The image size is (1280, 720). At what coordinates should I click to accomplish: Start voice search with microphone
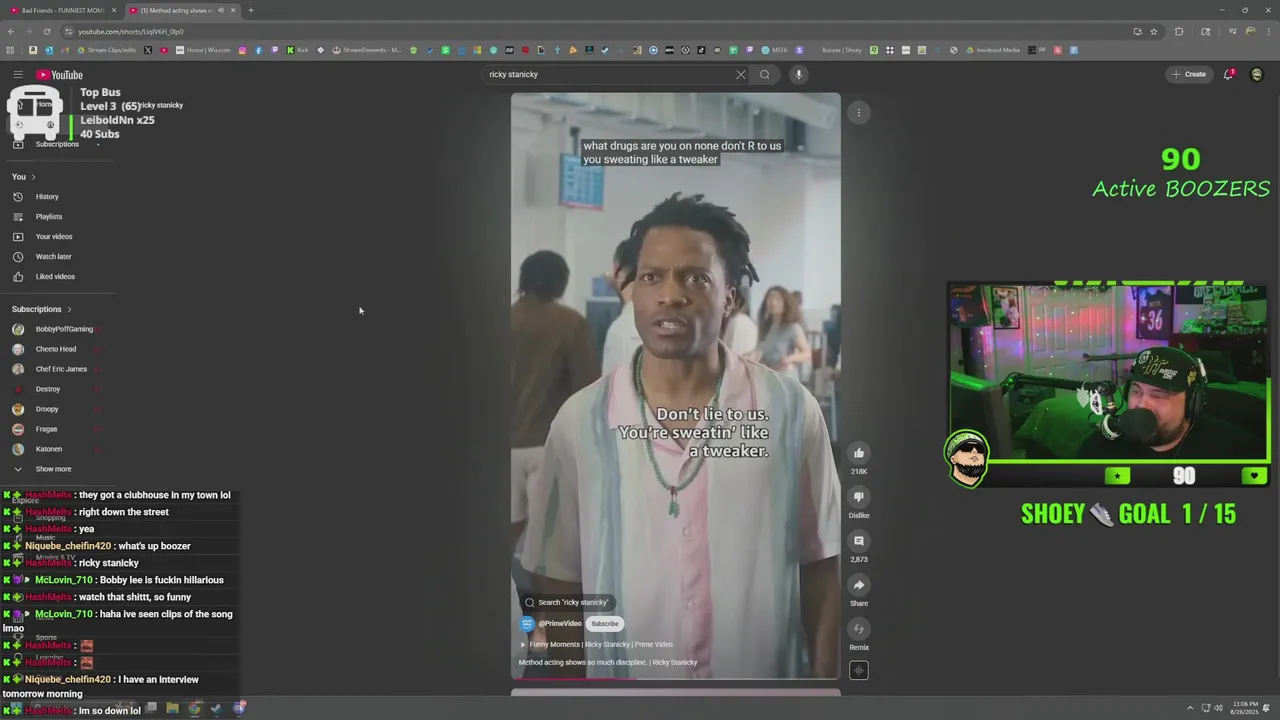798,74
